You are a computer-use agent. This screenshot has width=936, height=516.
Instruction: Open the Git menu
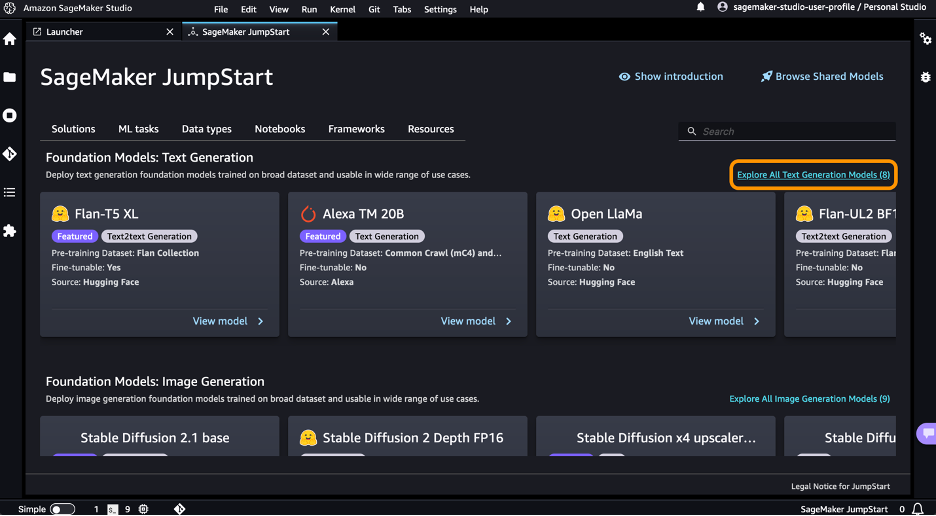374,10
